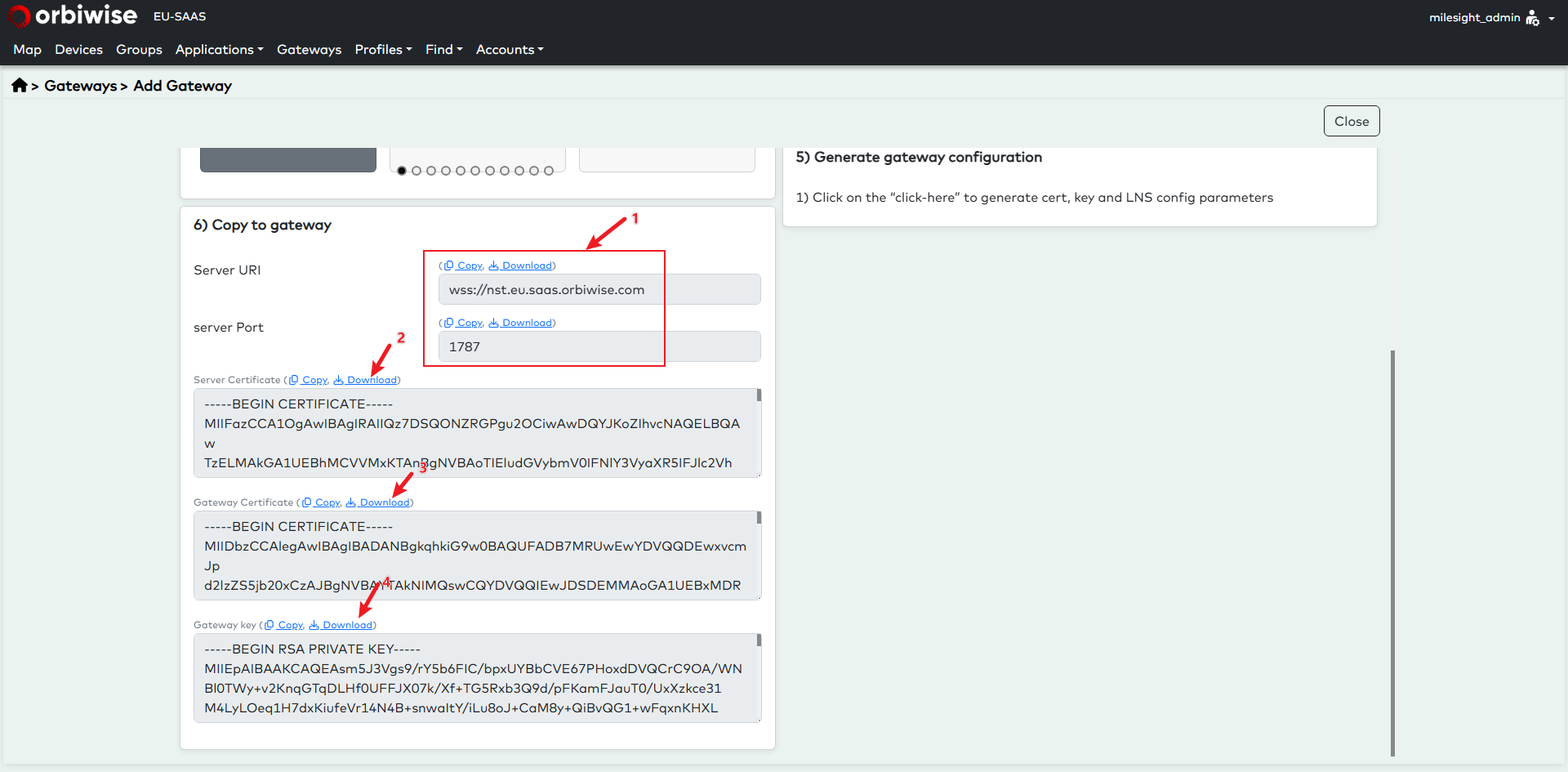Click the Server URI field
Viewport: 1568px width, 772px height.
599,289
